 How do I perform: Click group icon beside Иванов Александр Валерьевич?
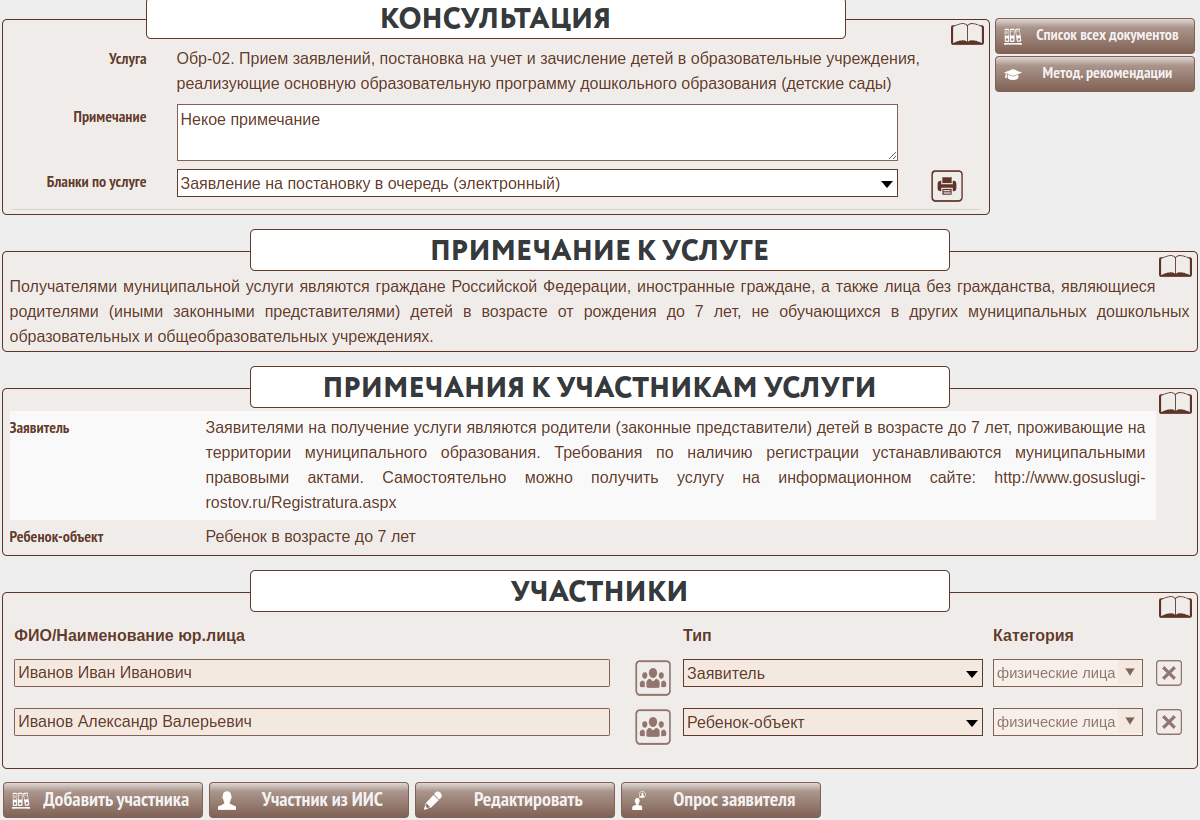pyautogui.click(x=653, y=726)
